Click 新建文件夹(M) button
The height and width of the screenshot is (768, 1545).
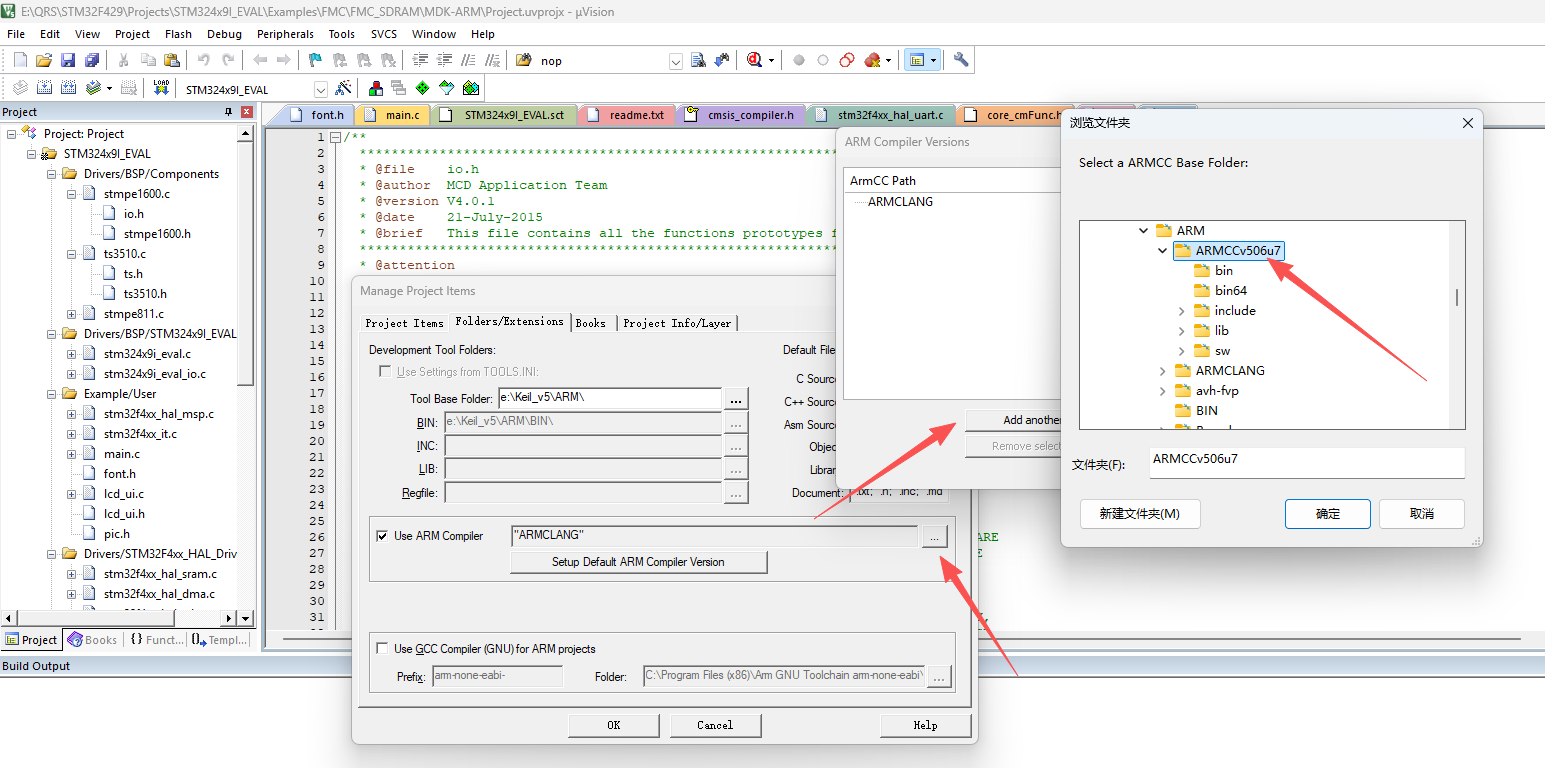pyautogui.click(x=1140, y=514)
